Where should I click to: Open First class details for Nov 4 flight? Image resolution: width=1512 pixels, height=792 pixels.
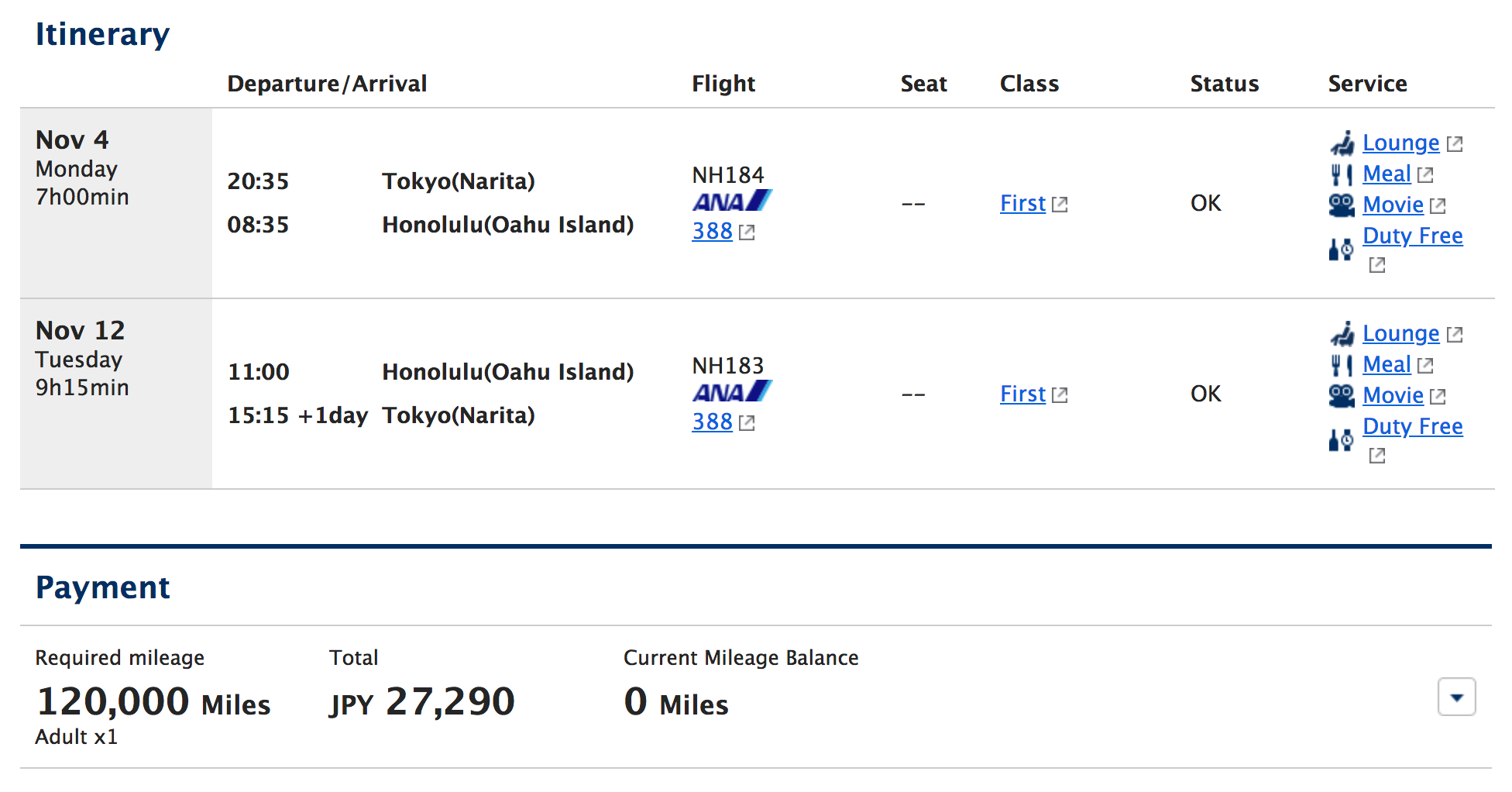click(1022, 203)
